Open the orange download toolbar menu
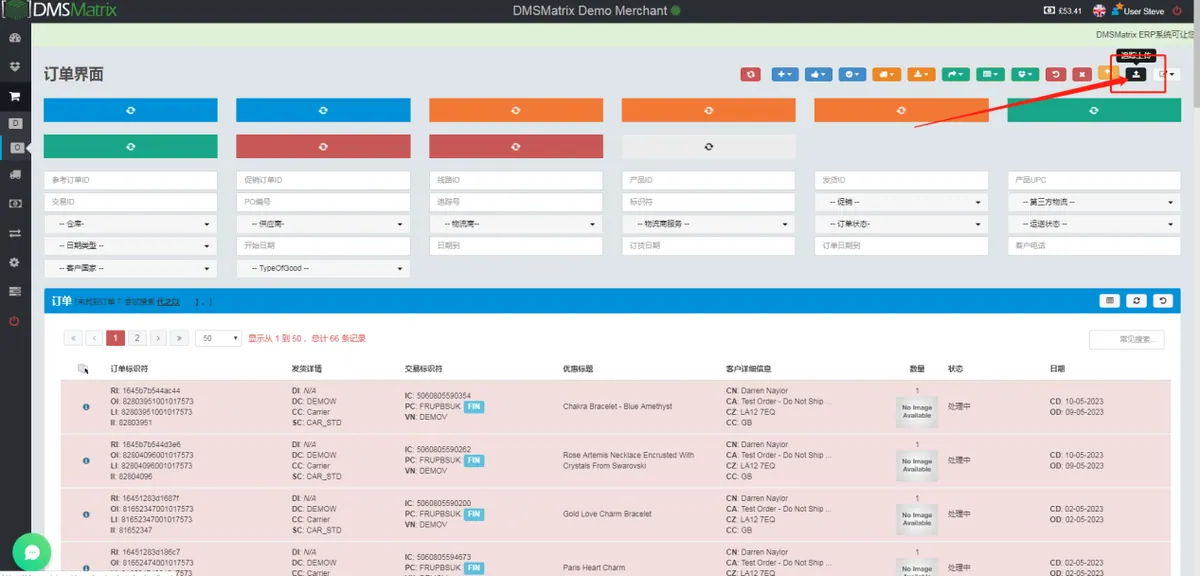The image size is (1200, 576). click(921, 74)
